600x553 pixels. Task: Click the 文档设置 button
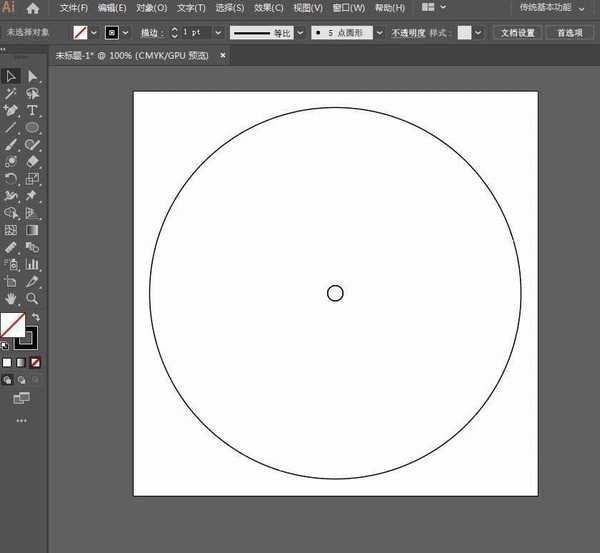(517, 33)
